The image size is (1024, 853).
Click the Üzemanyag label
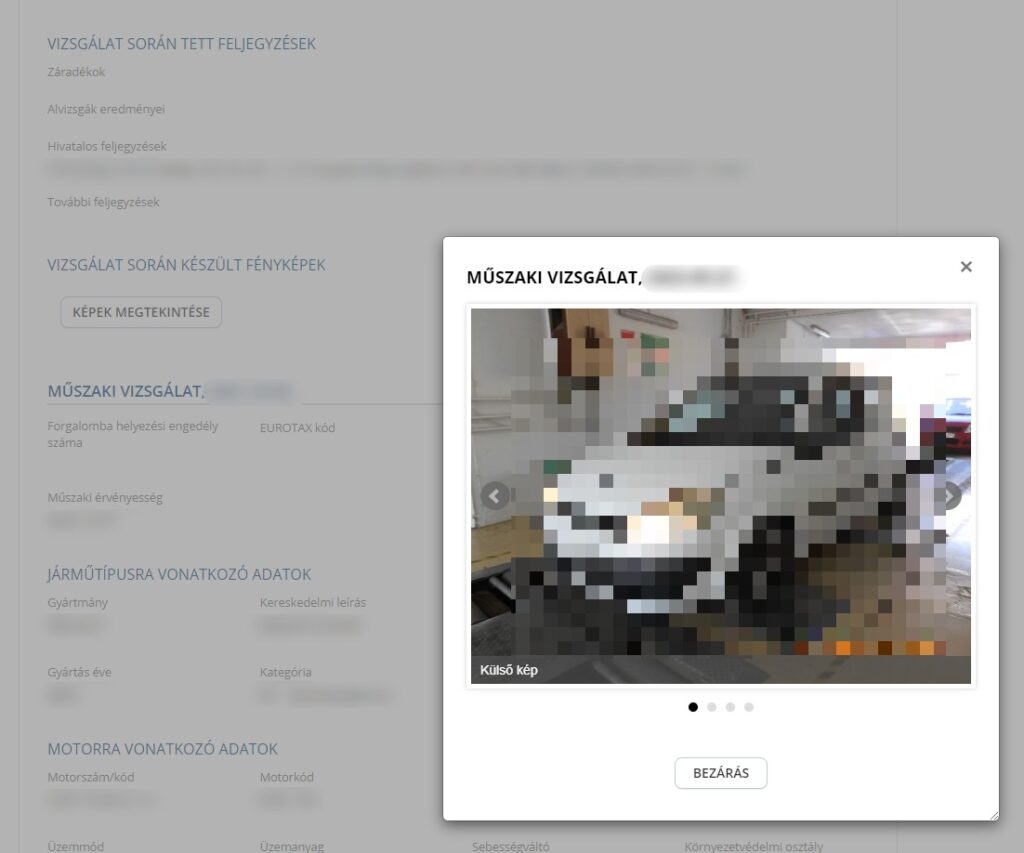[291, 846]
